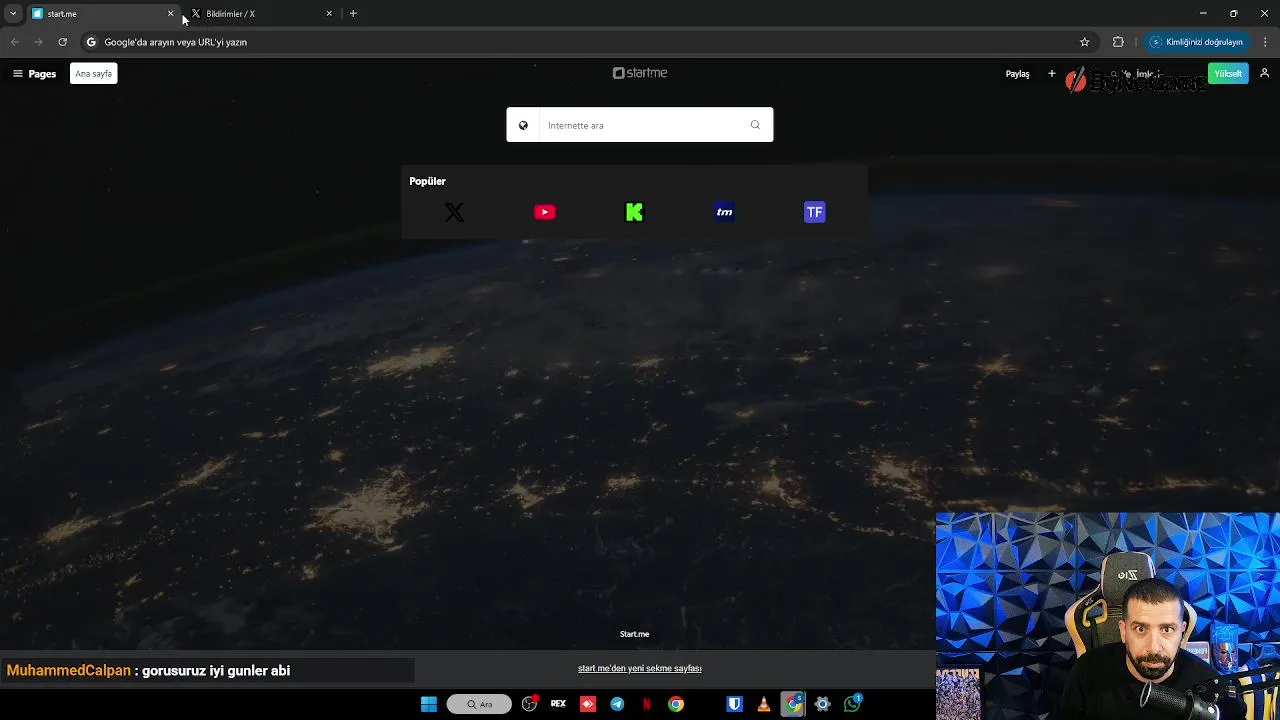1280x720 pixels.
Task: Click the green Yükselt upgrade button
Action: tap(1228, 73)
